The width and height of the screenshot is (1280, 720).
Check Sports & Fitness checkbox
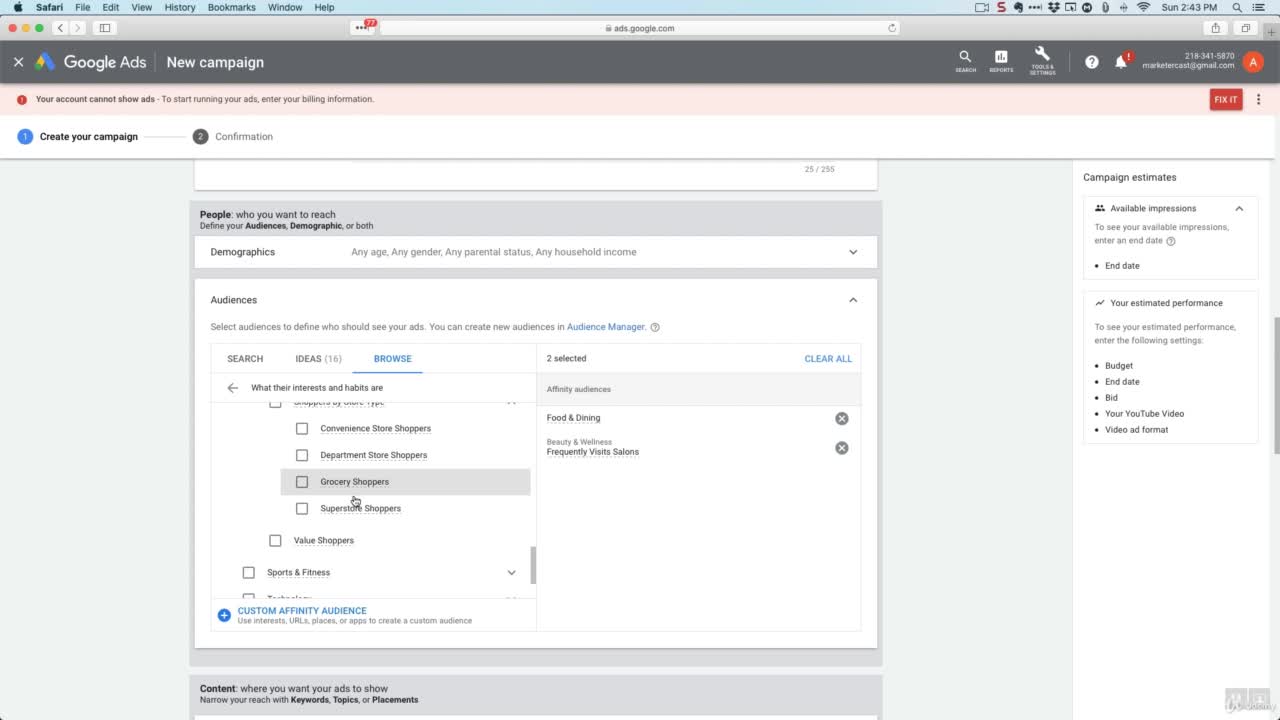(249, 573)
